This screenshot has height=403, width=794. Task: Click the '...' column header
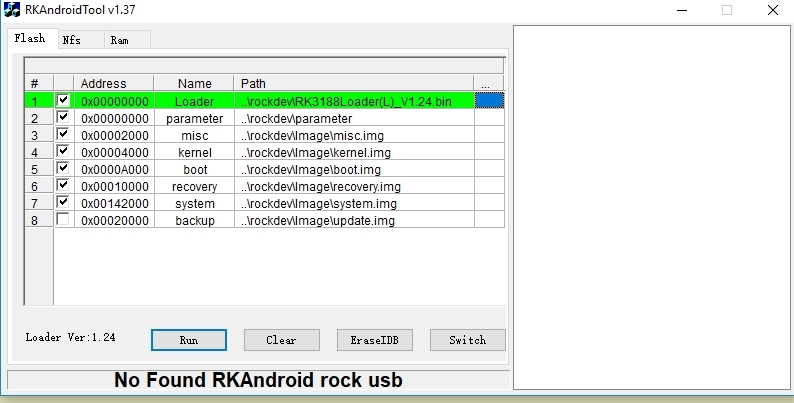click(489, 84)
